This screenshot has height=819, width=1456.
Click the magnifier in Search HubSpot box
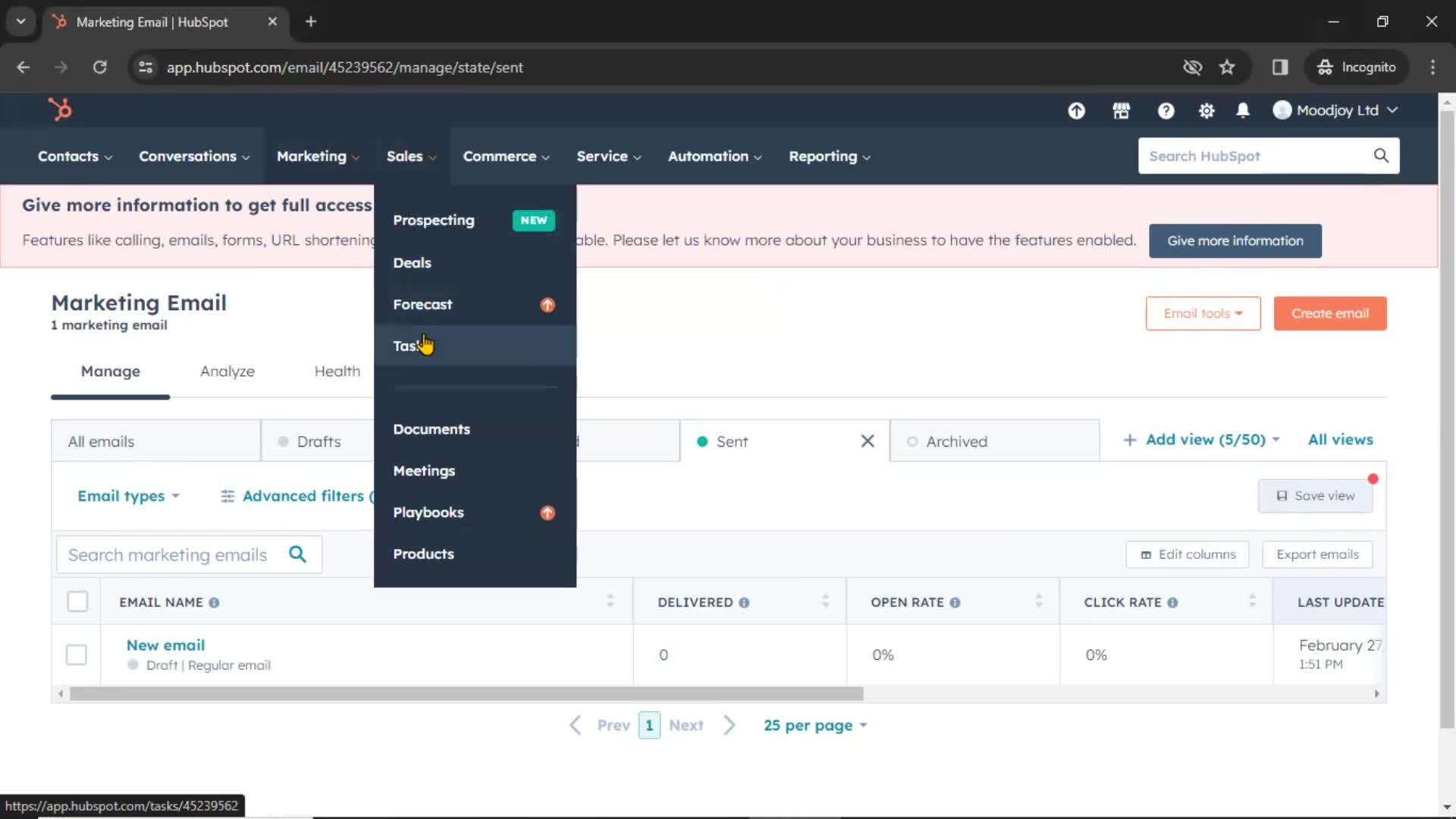point(1381,155)
